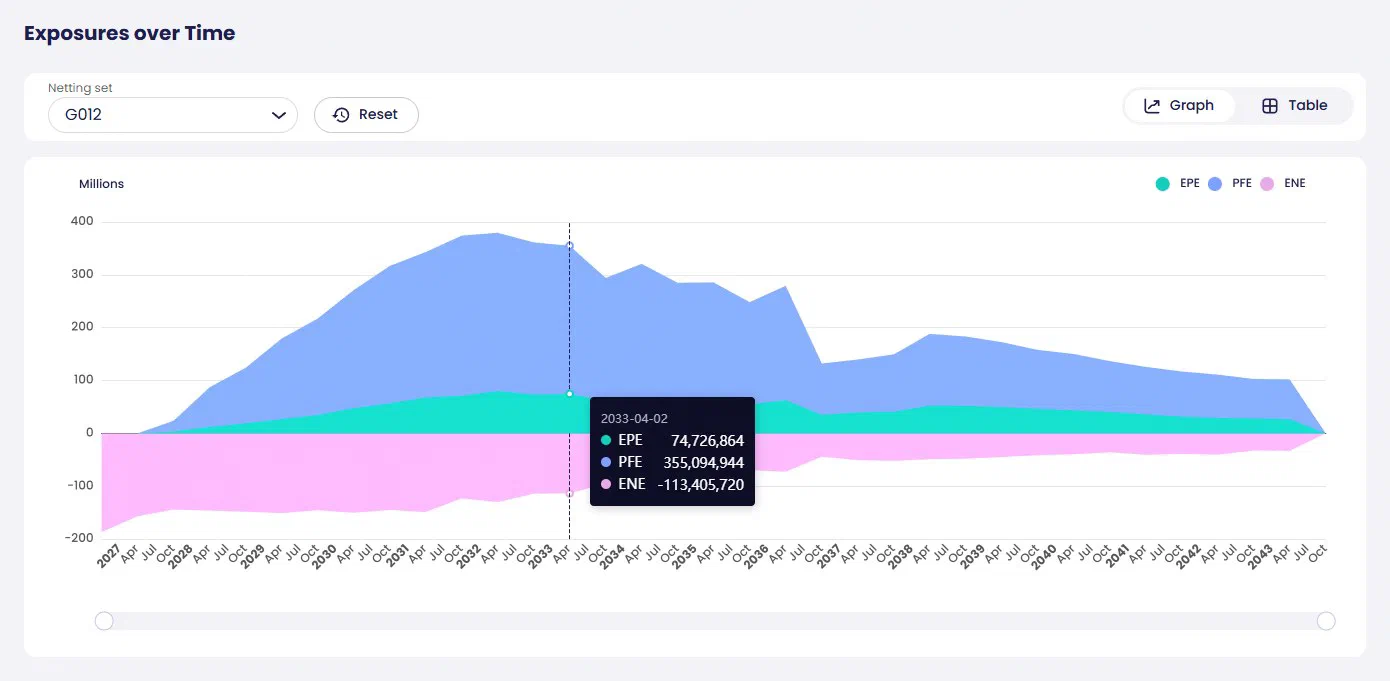Click the "Exposures over Time" heading
This screenshot has width=1390, height=681.
coord(130,33)
